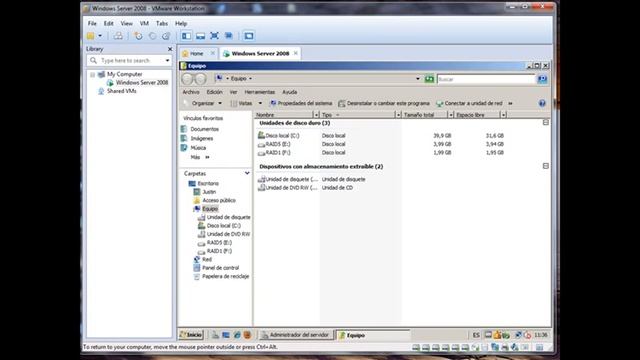
Task: Collapse the Dispositivos con almacenamiento extraíble group
Action: coord(545,166)
